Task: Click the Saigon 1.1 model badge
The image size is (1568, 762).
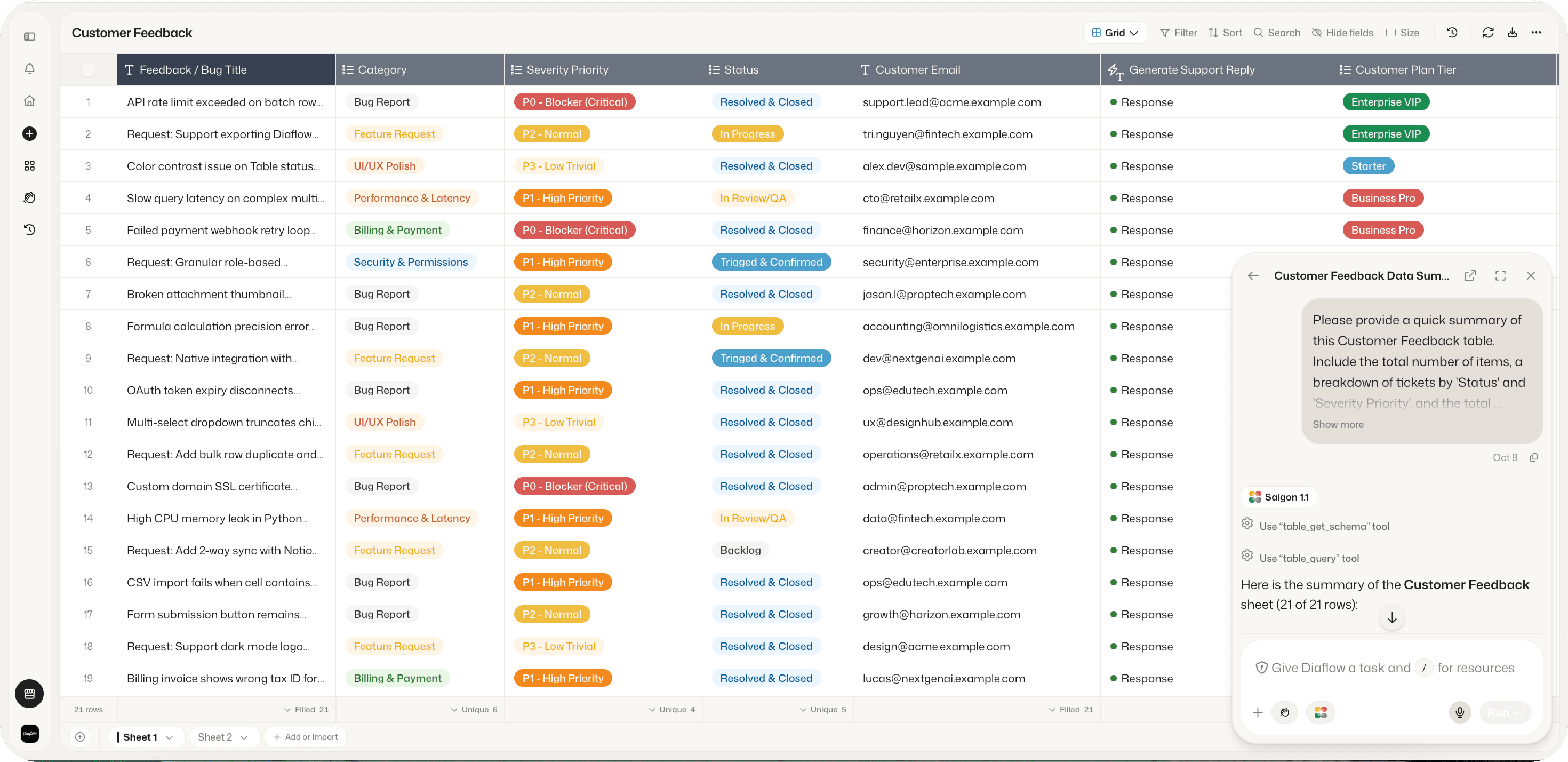Action: (x=1278, y=497)
